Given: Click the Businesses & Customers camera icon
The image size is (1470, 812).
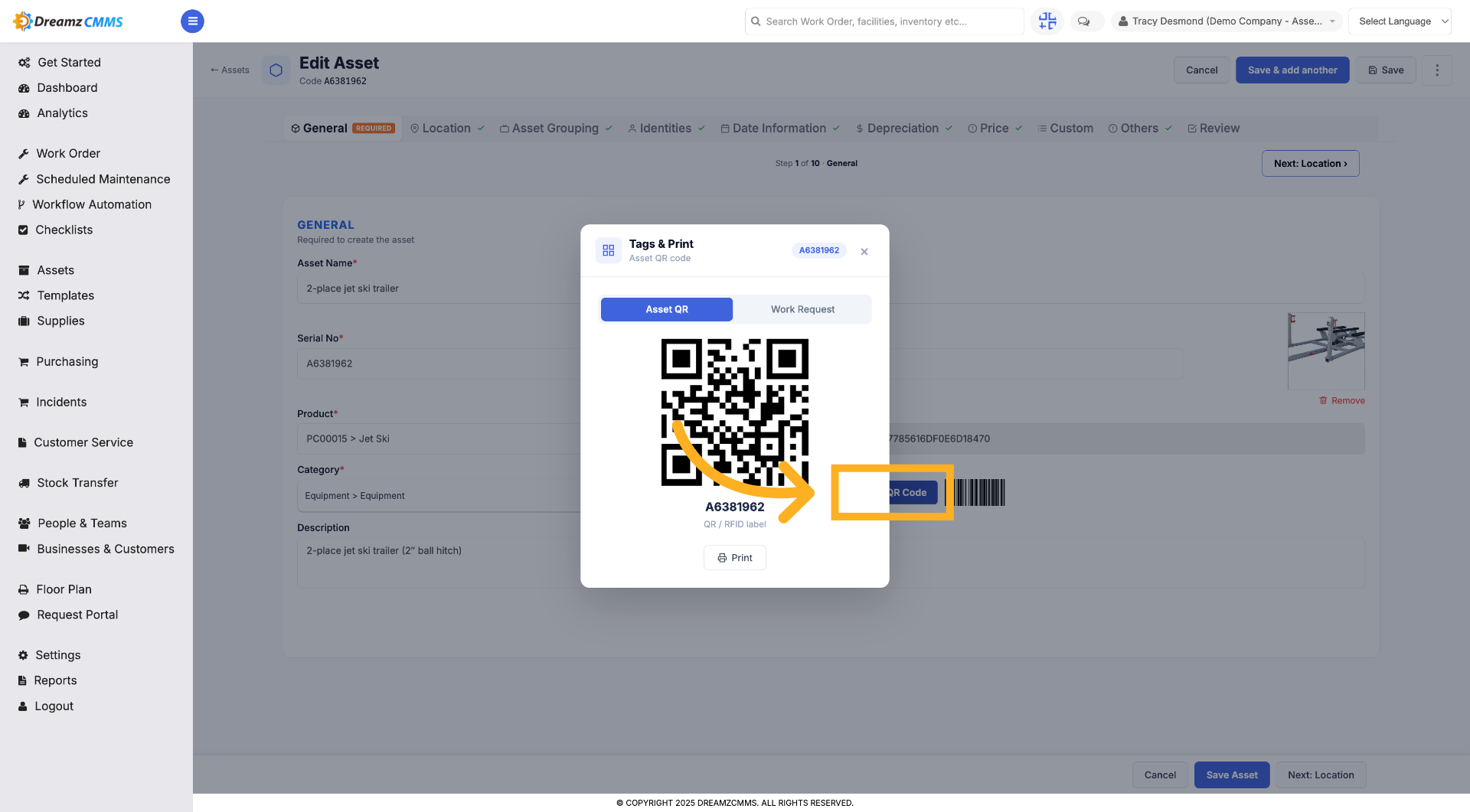Looking at the screenshot, I should (24, 549).
